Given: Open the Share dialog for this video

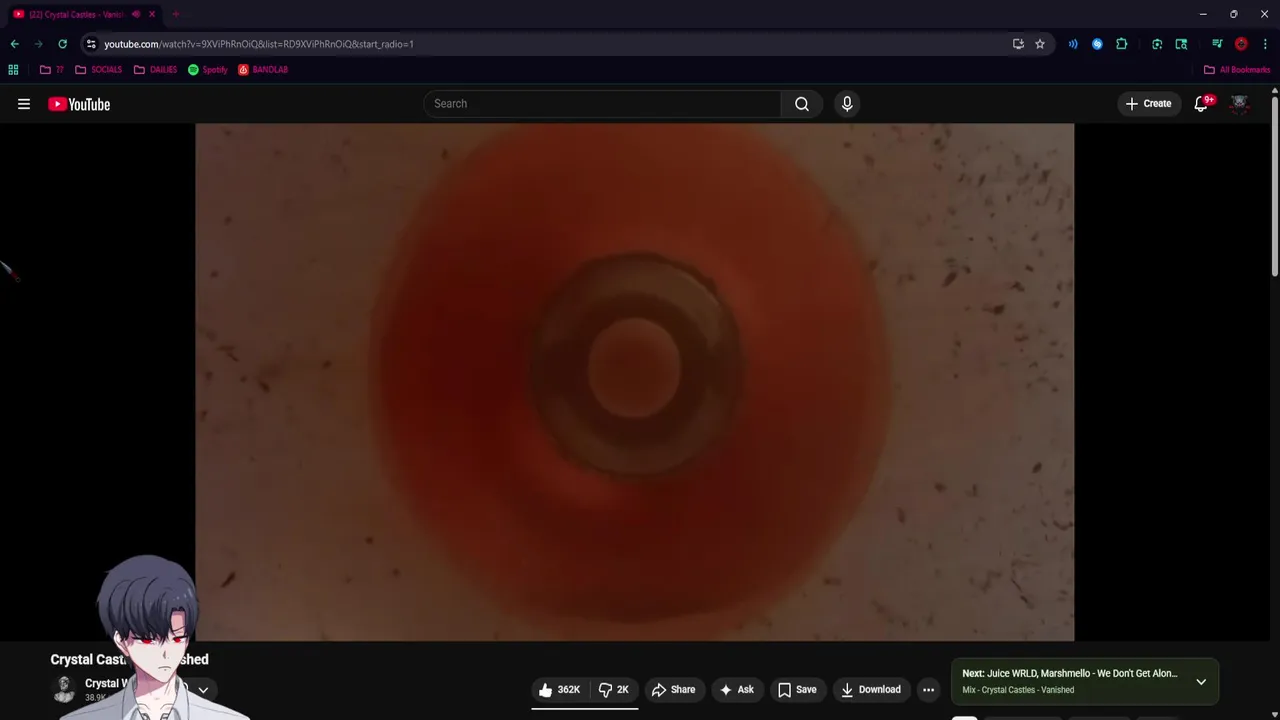Looking at the screenshot, I should pos(673,690).
